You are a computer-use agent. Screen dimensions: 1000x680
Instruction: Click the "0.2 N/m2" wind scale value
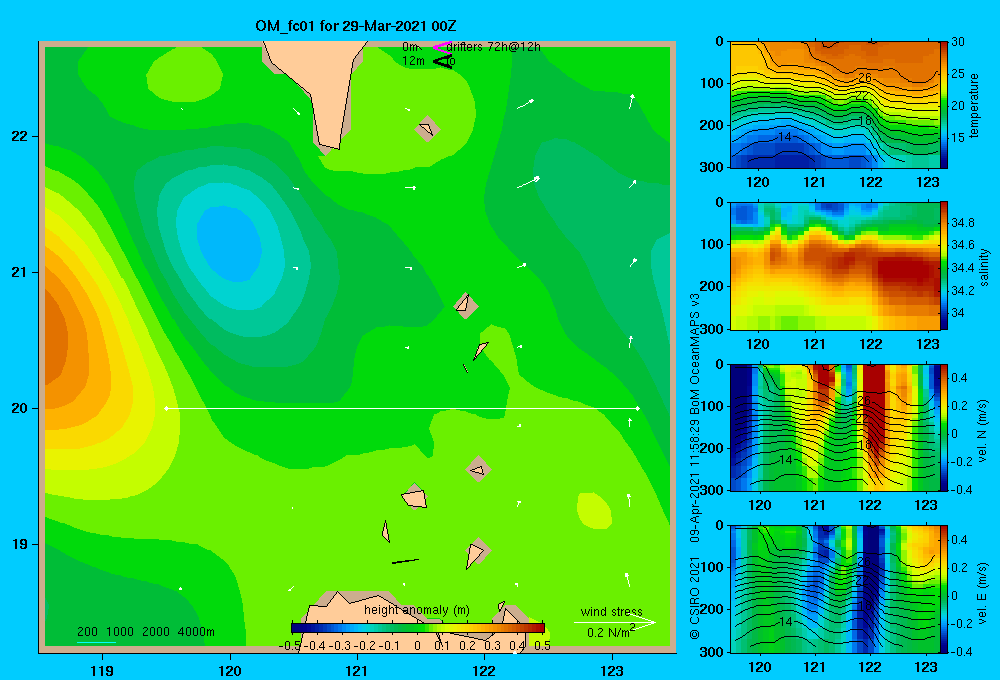pyautogui.click(x=610, y=632)
